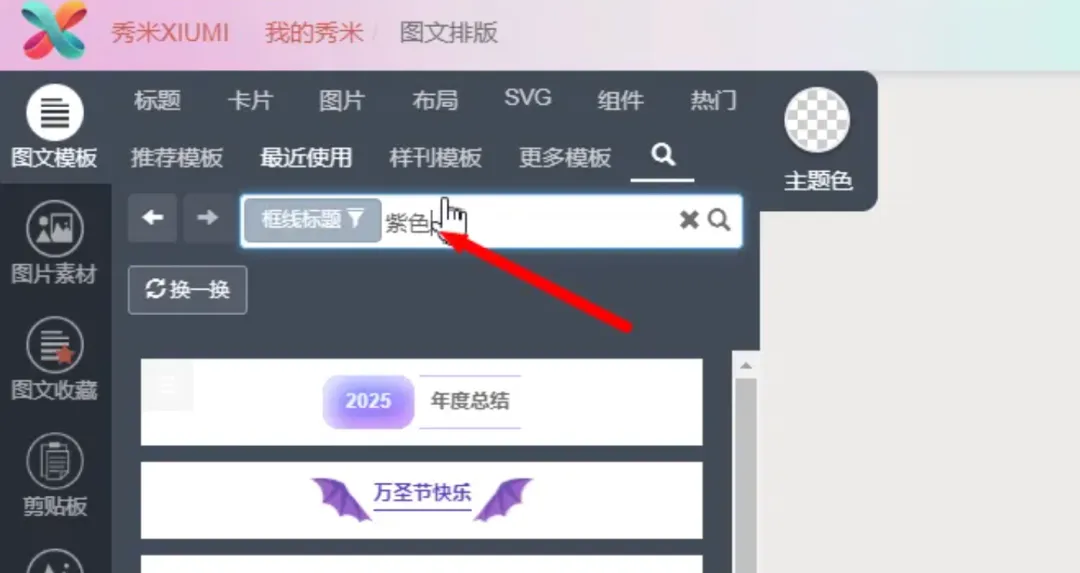This screenshot has width=1080, height=573.
Task: Open the 图文模板 sidebar panel icon
Action: tap(54, 113)
